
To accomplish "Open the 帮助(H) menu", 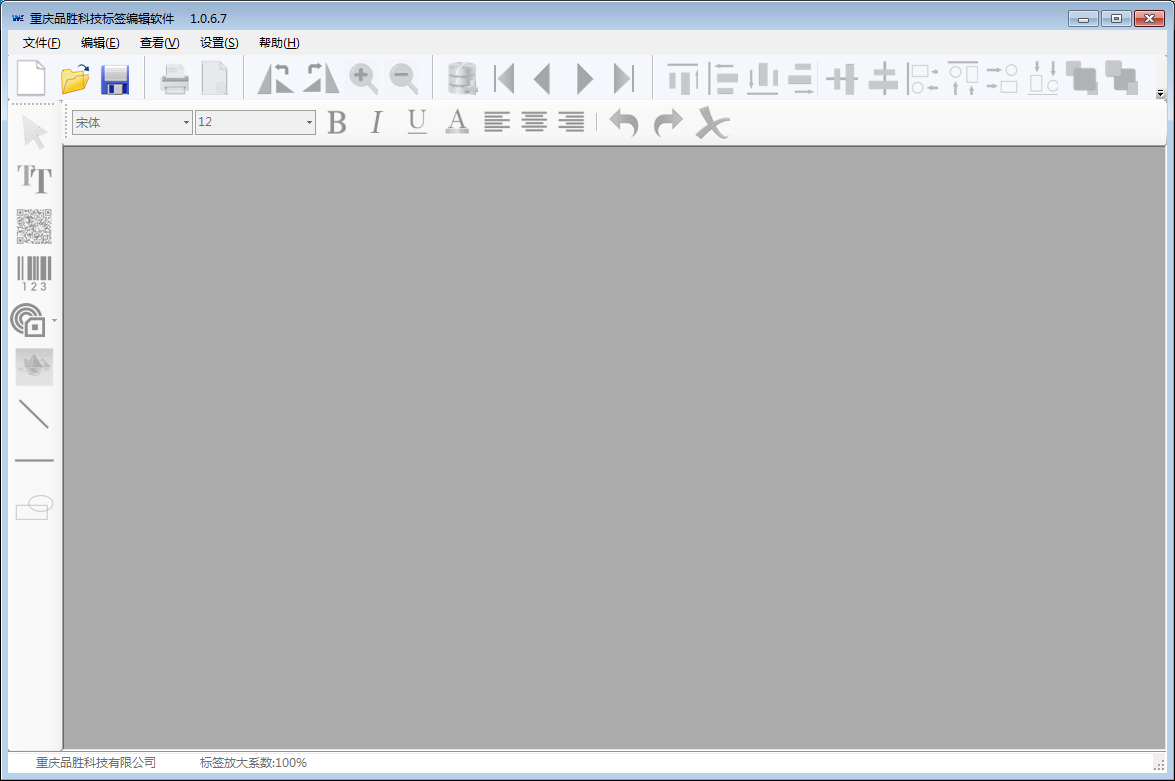I will click(279, 43).
